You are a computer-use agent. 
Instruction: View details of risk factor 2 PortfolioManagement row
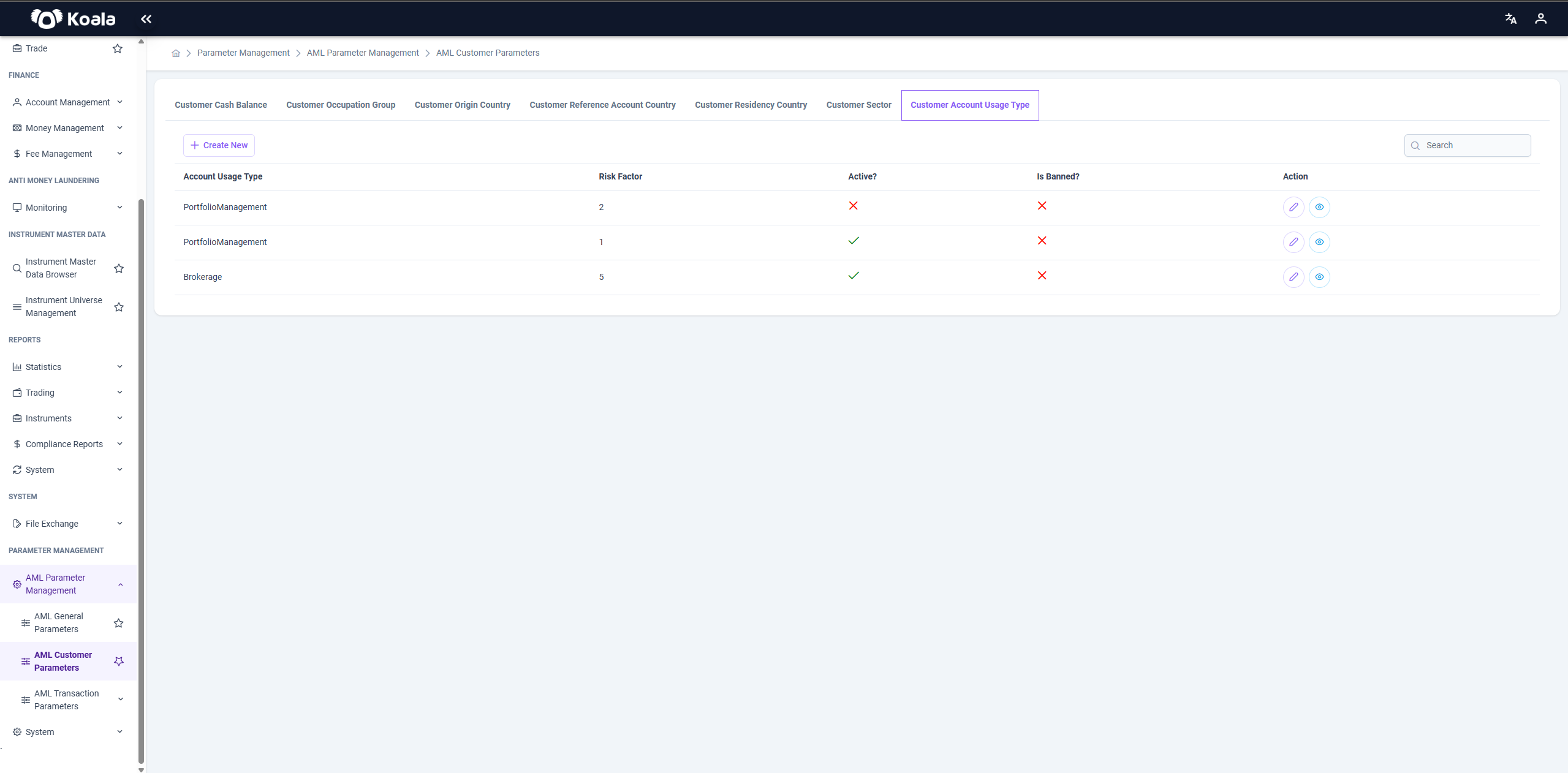[x=1319, y=207]
